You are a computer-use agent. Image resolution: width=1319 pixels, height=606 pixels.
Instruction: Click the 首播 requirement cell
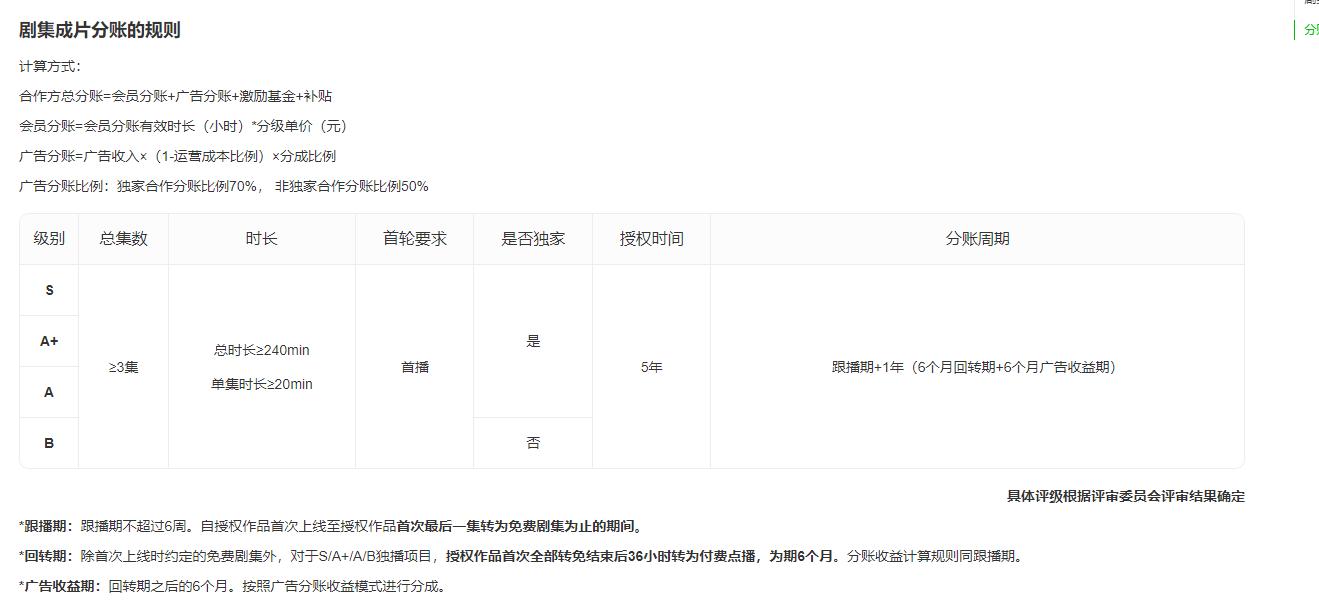pyautogui.click(x=415, y=366)
